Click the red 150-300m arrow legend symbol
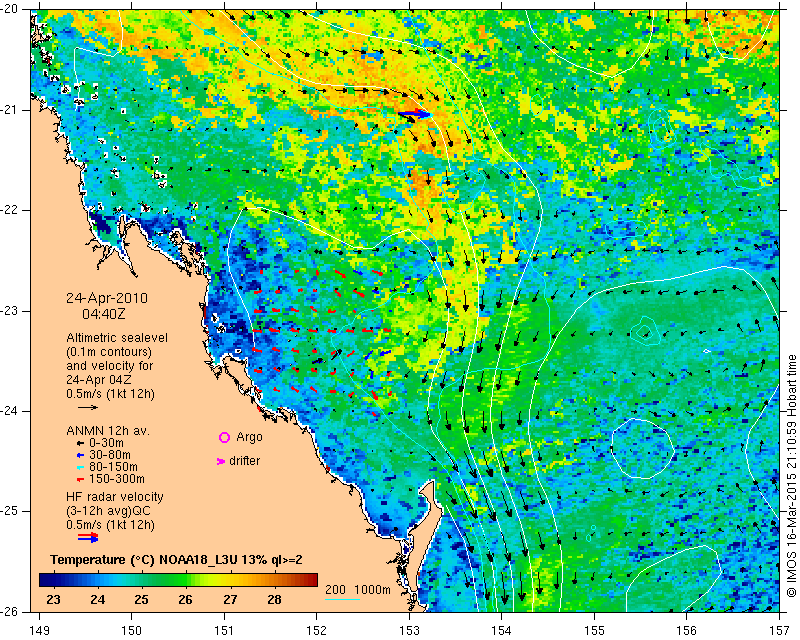This screenshot has height=640, width=800. (80, 479)
